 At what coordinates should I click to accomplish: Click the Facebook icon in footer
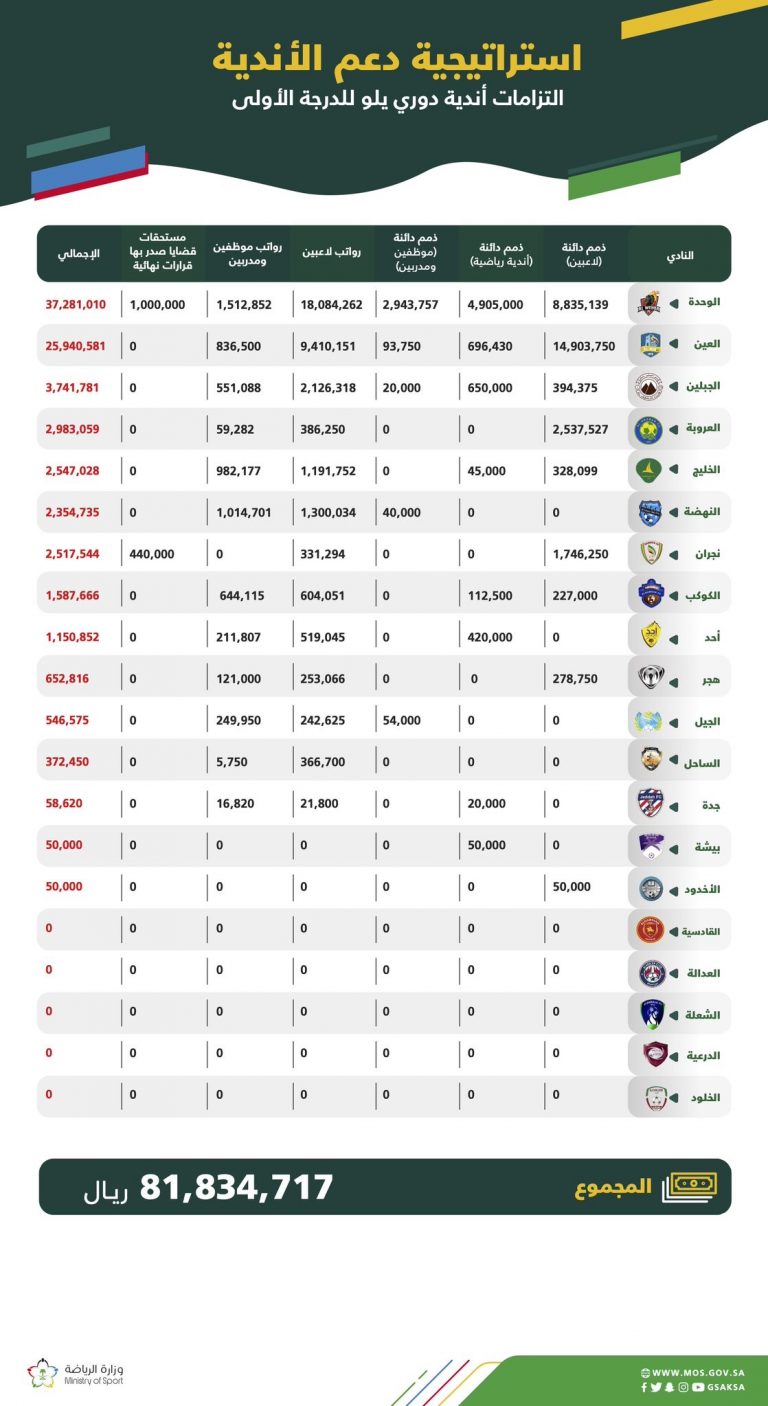644,1387
